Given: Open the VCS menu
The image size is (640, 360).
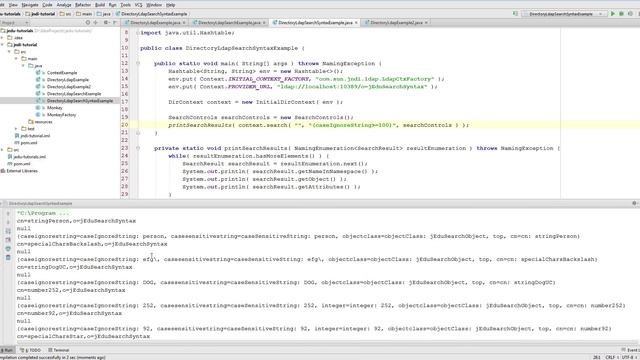Looking at the screenshot, I should [138, 5].
